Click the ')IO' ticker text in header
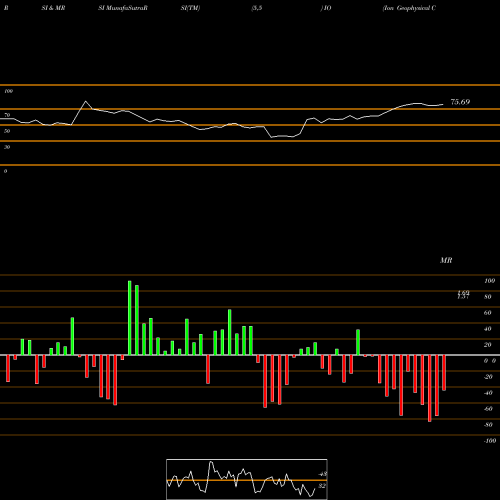Image resolution: width=500 pixels, height=500 pixels. (x=326, y=8)
